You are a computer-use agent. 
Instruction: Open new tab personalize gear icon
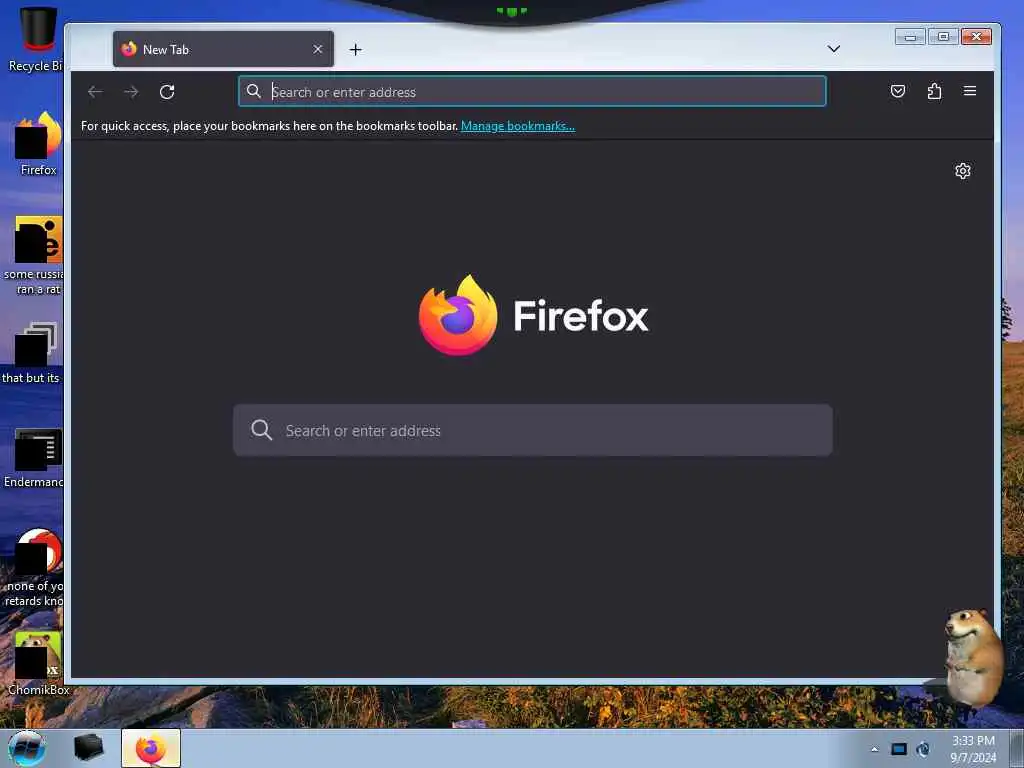[963, 171]
